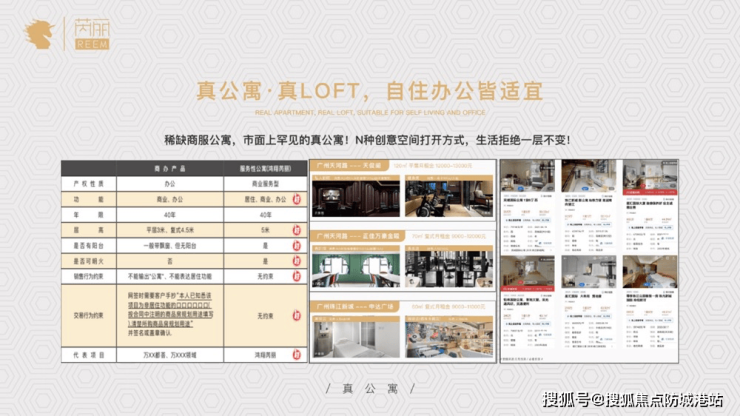Click the 好 stamp in the 交易行为约束 row

coord(296,315)
